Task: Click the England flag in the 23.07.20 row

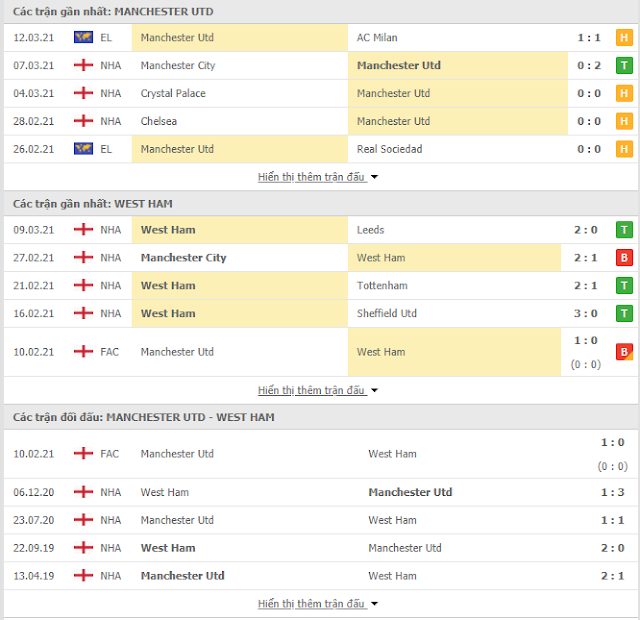Action: pos(83,520)
